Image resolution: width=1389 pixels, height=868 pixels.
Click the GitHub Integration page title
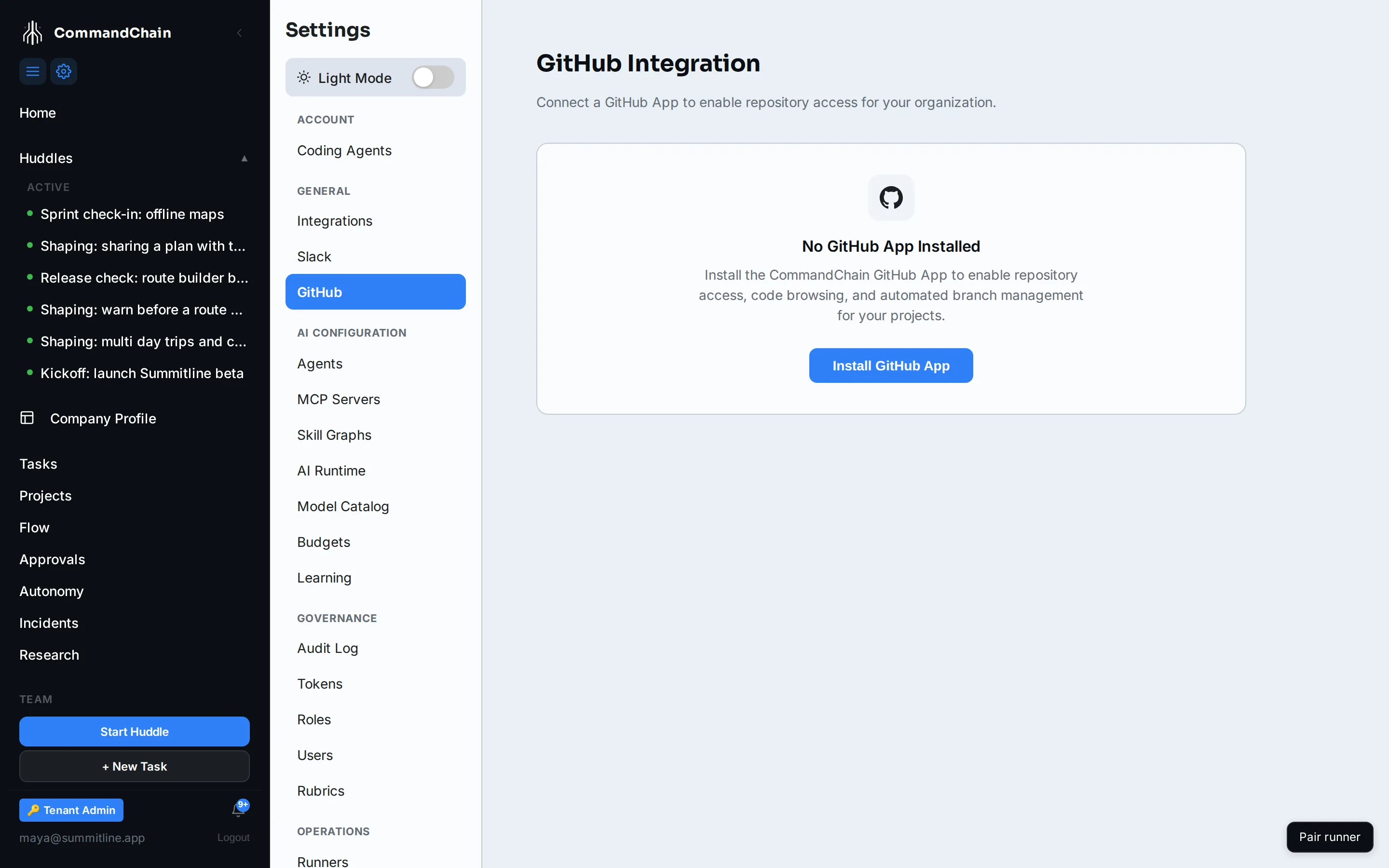pyautogui.click(x=648, y=63)
